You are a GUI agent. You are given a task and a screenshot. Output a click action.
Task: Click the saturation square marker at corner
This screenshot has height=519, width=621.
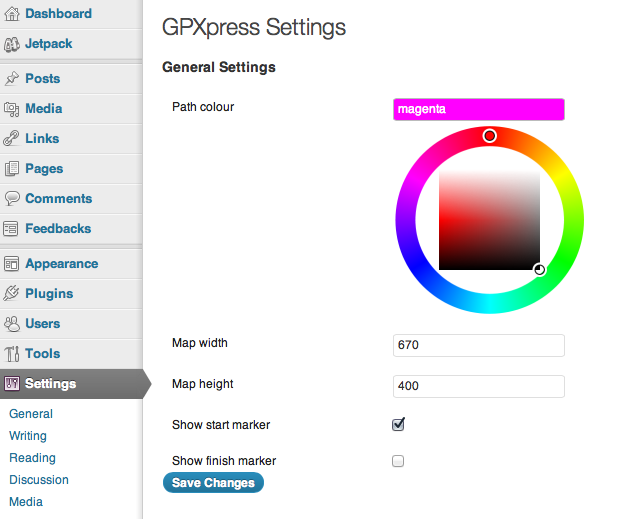539,270
